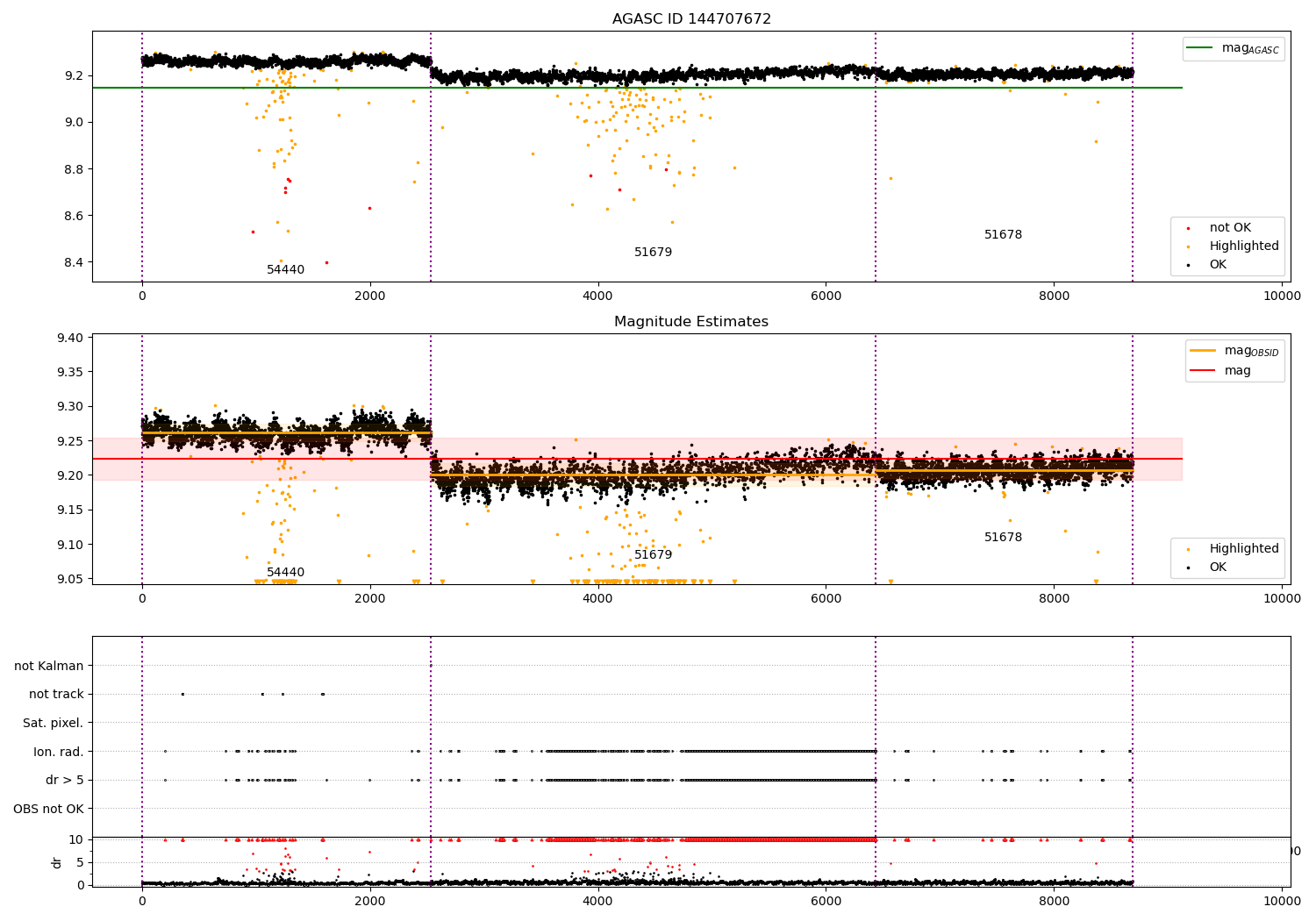Screen dimensions: 1316x921
Task: Click the 9.35 tick on the middle plot
Action: tap(72, 373)
